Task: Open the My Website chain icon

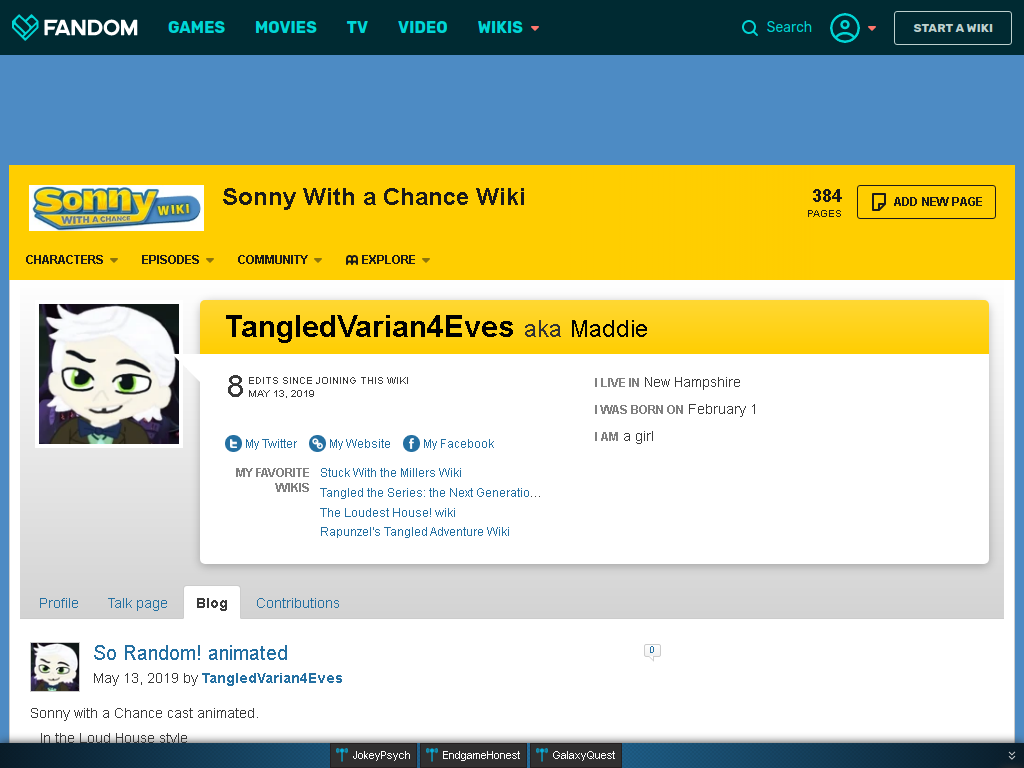Action: coord(317,443)
